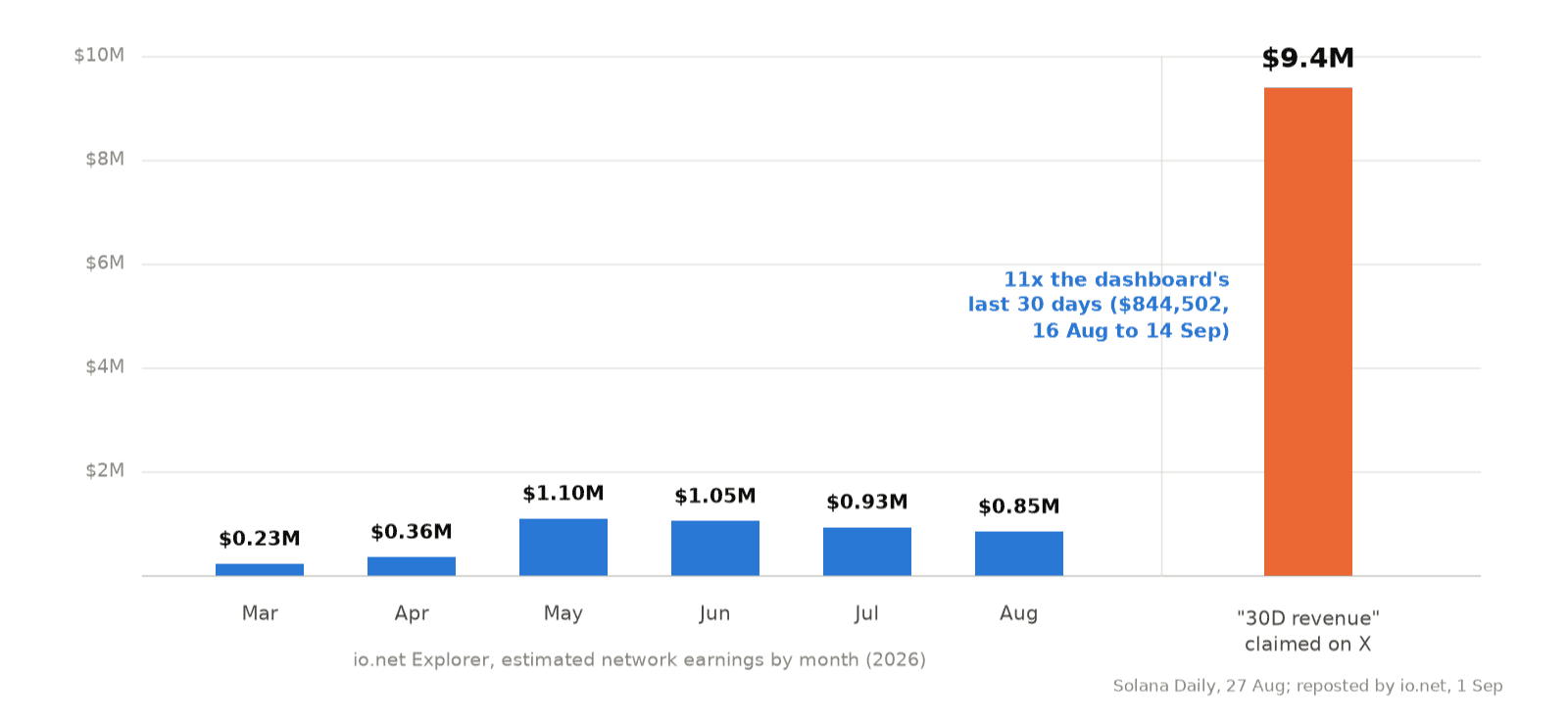Screen dimensions: 1568x721
Task: Click the blue Aug bar
Action: coord(1019,553)
